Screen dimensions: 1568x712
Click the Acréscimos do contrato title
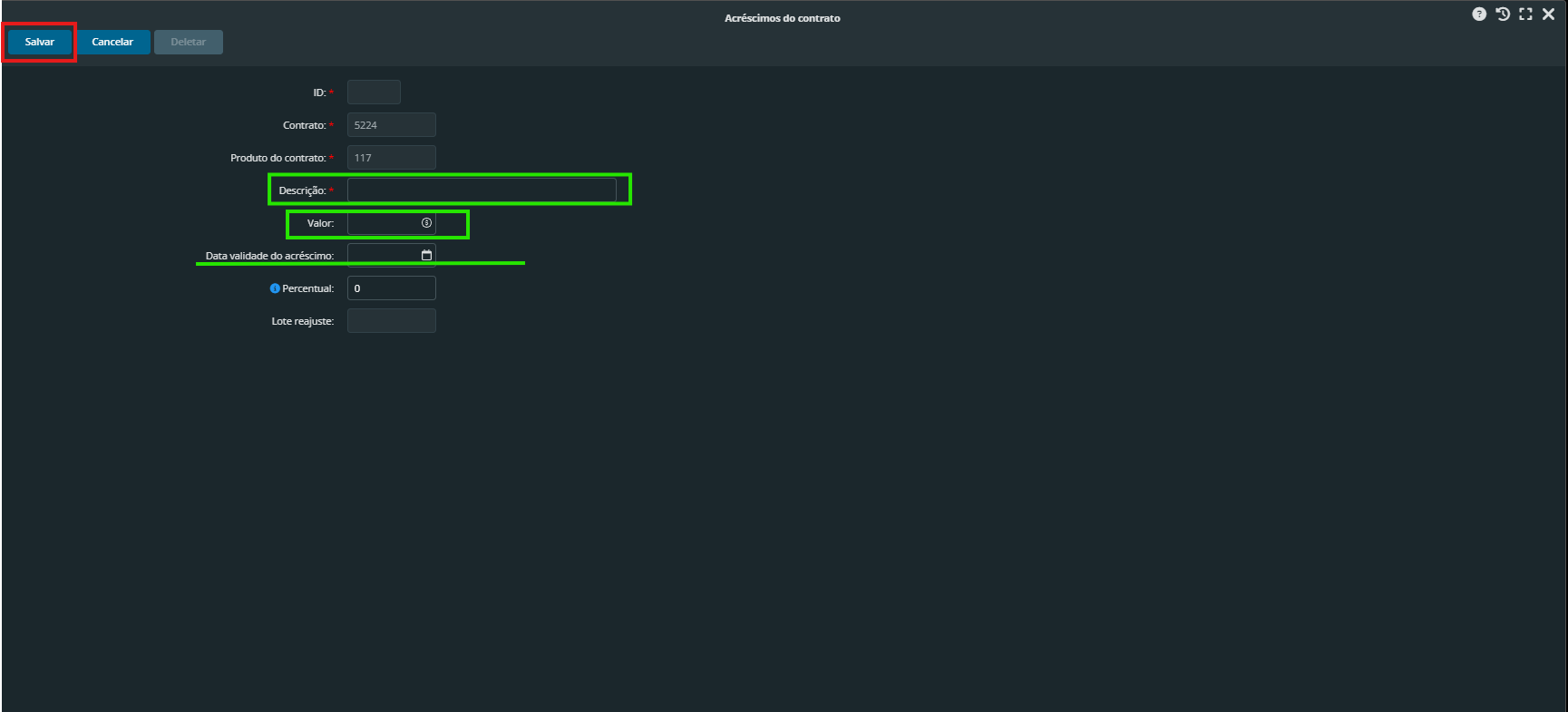click(782, 18)
